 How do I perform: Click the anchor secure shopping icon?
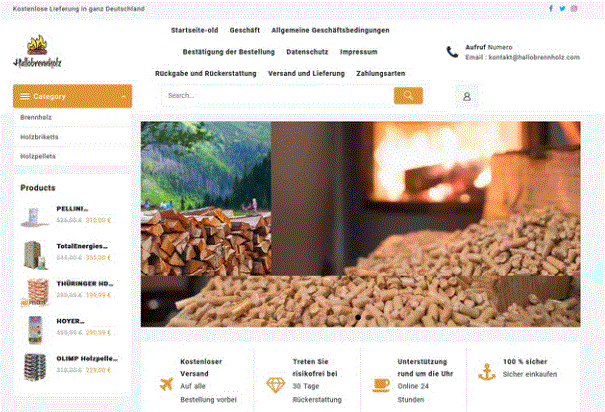487,372
